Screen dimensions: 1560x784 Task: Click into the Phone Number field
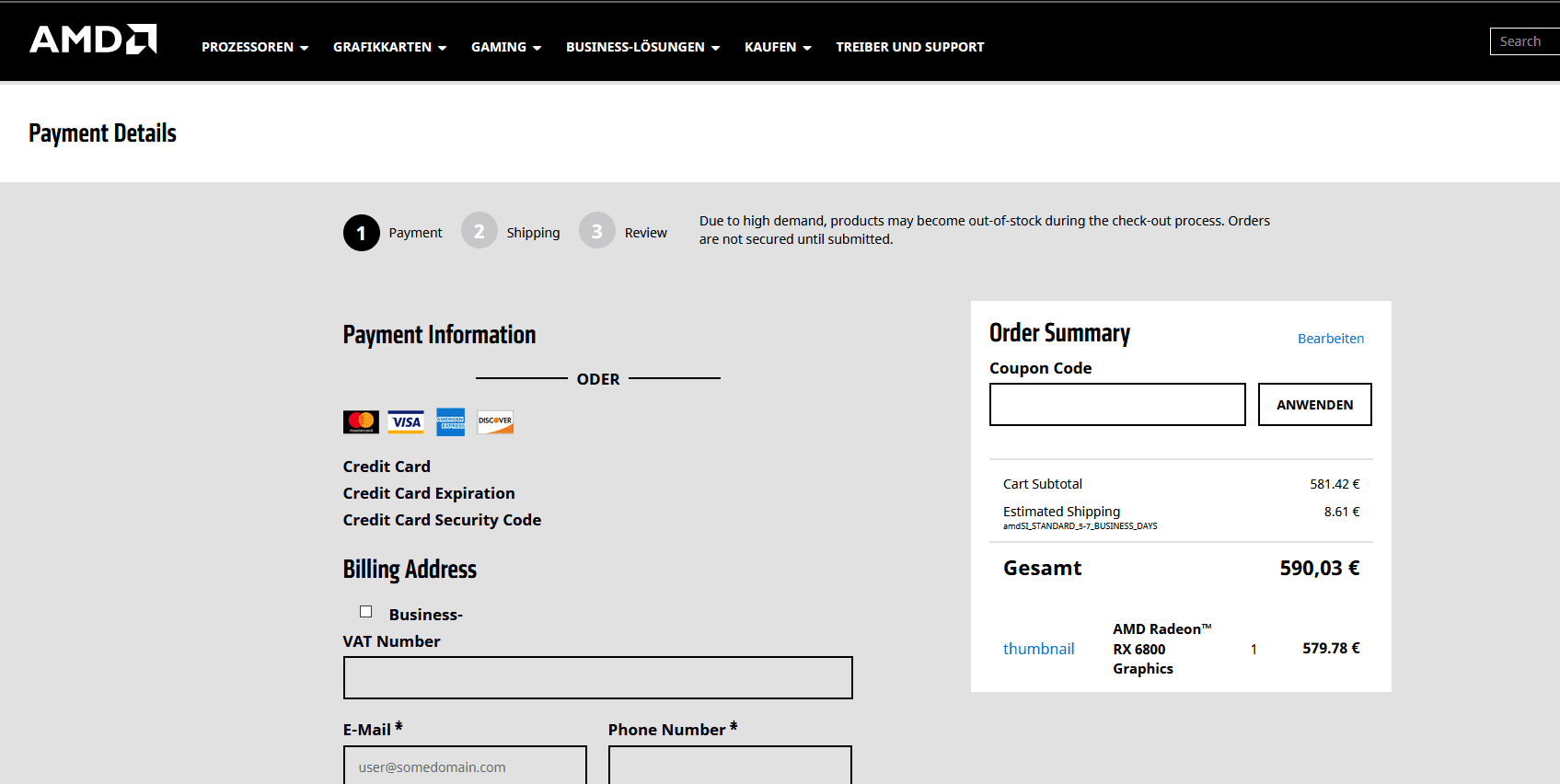click(730, 766)
